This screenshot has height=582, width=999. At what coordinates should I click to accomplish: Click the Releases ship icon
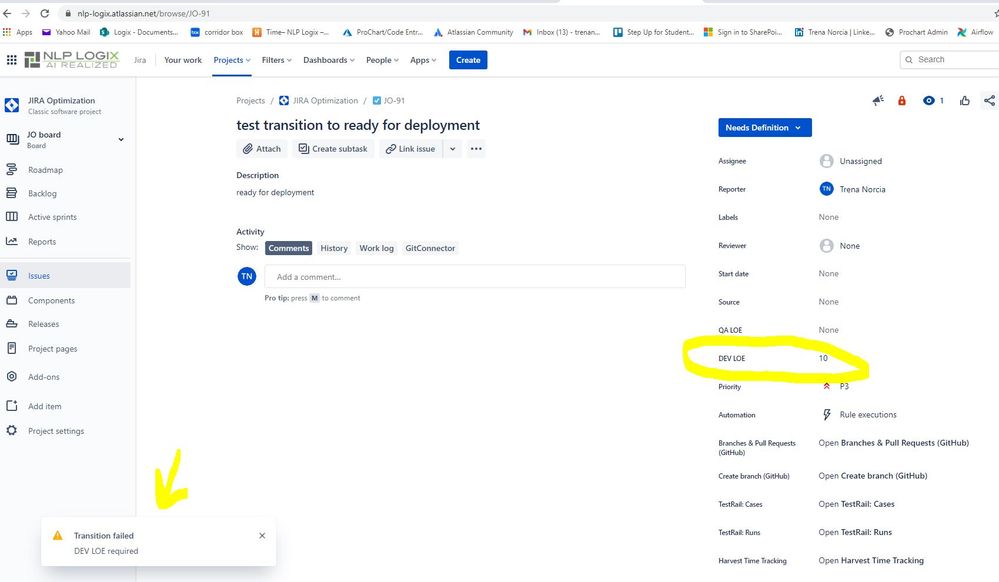11,324
